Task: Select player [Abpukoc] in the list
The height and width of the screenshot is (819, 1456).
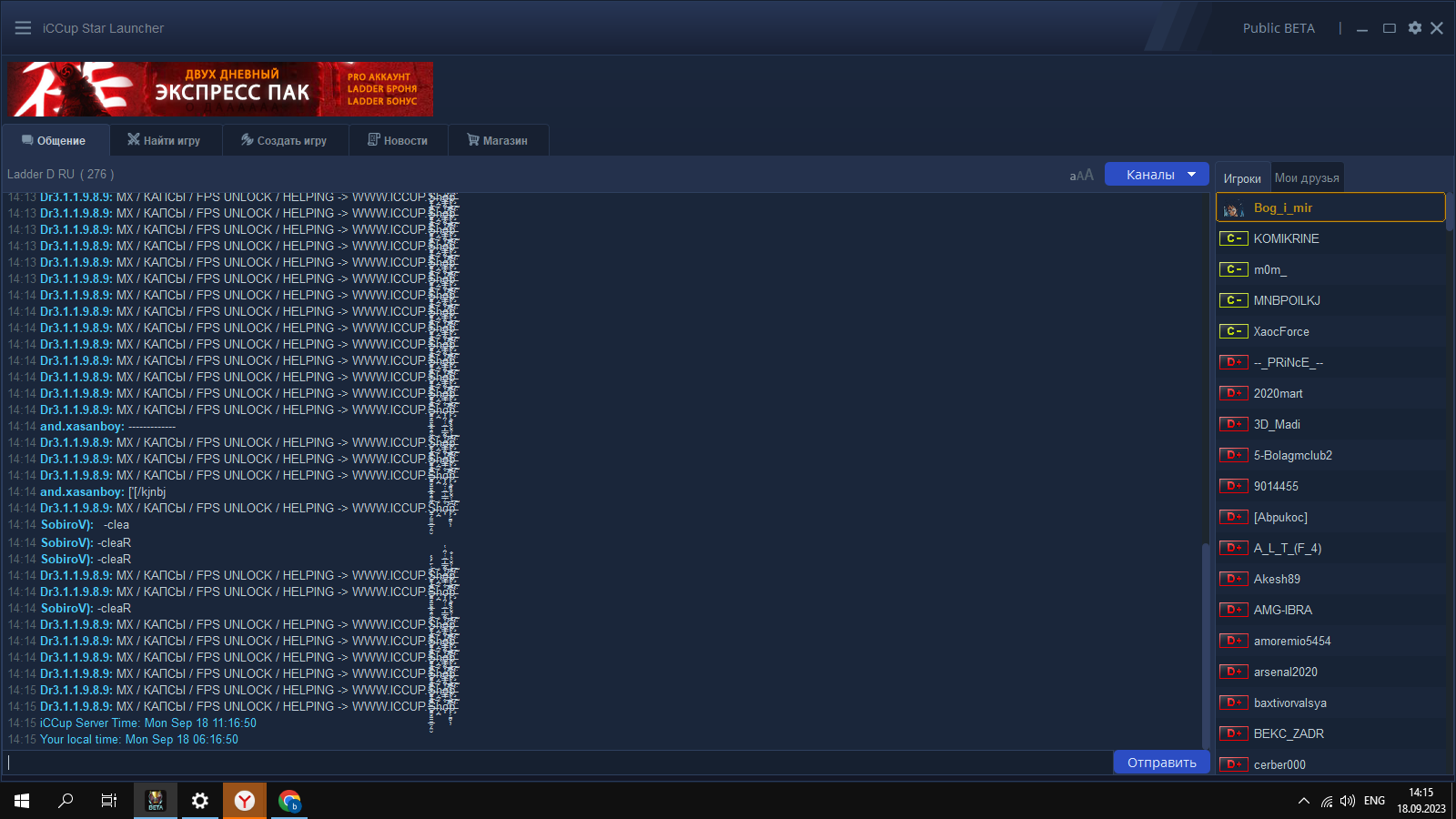Action: click(x=1330, y=517)
